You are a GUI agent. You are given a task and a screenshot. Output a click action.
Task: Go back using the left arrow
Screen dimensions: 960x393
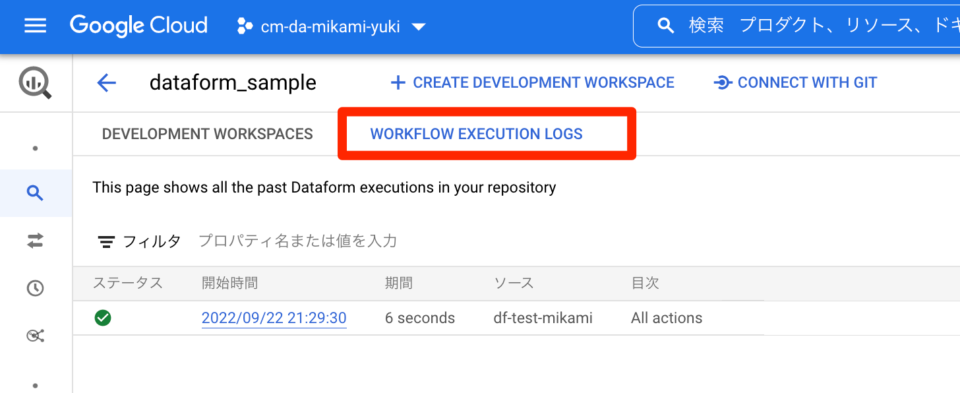pos(107,83)
